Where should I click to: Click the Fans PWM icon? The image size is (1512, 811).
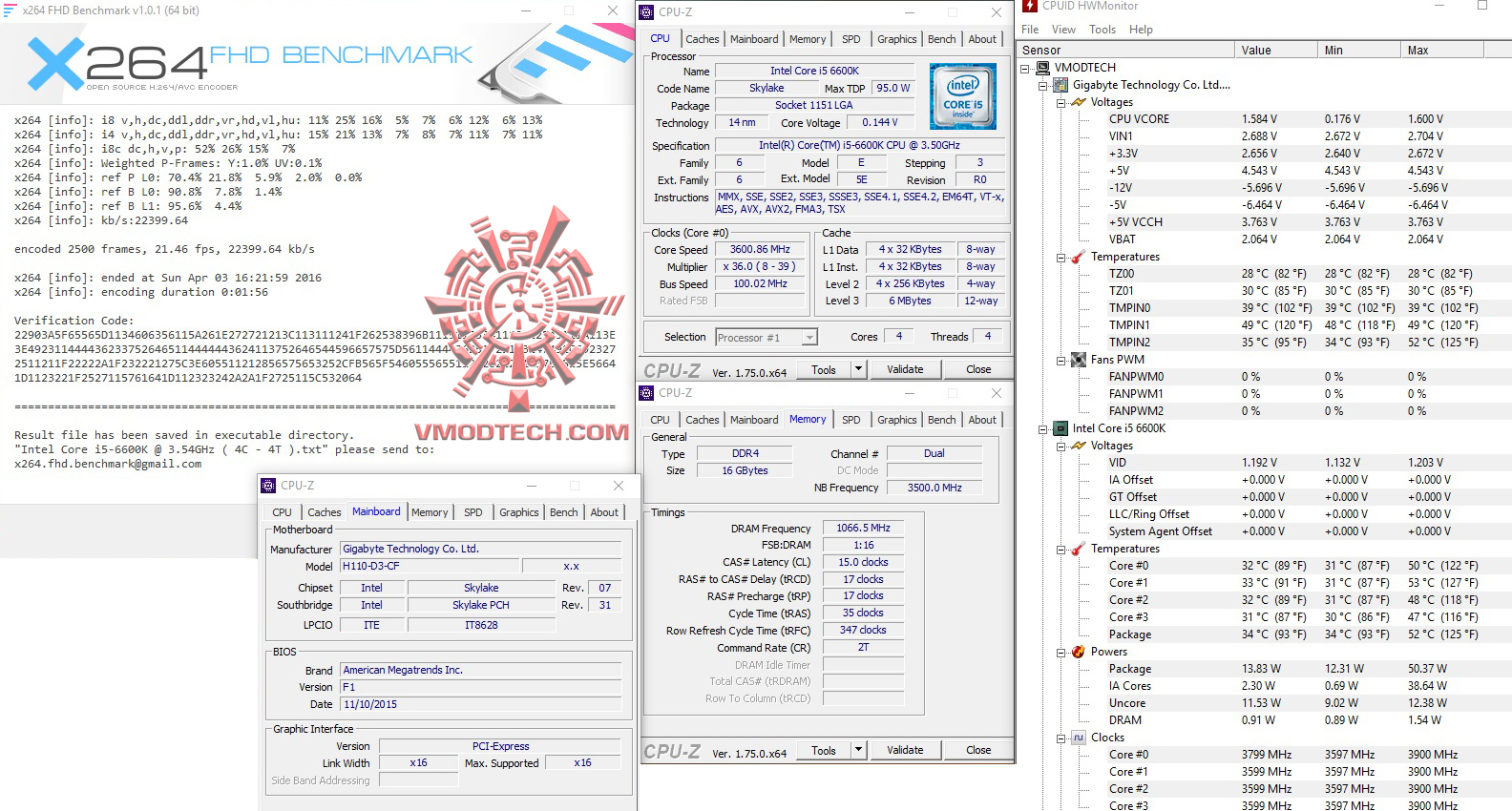click(x=1079, y=360)
